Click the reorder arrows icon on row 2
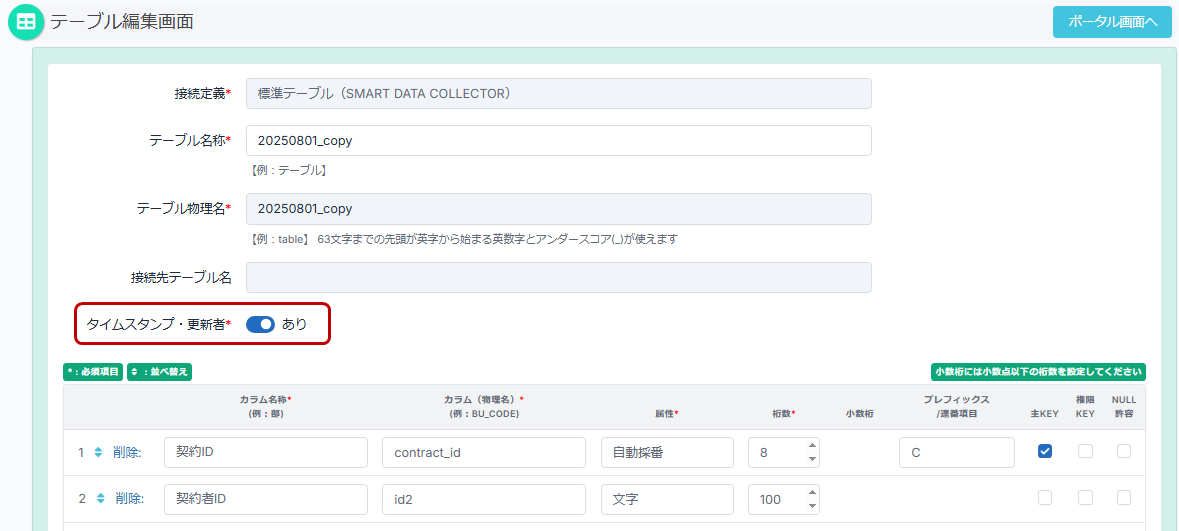The image size is (1179, 531). (98, 498)
